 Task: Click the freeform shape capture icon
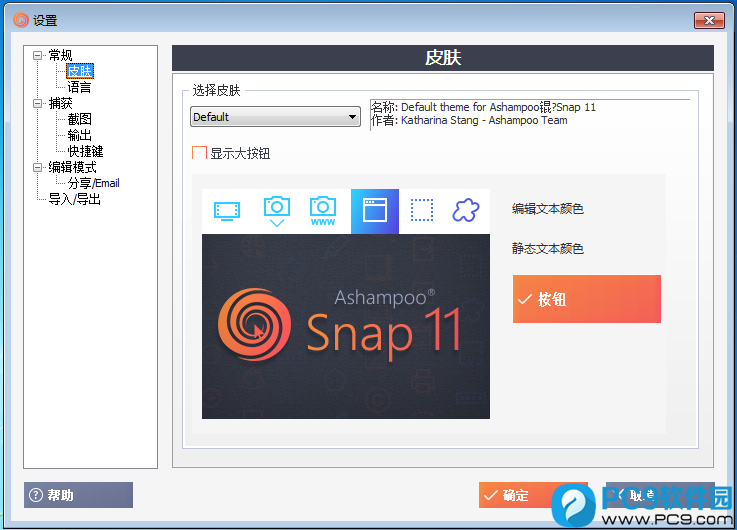(466, 210)
